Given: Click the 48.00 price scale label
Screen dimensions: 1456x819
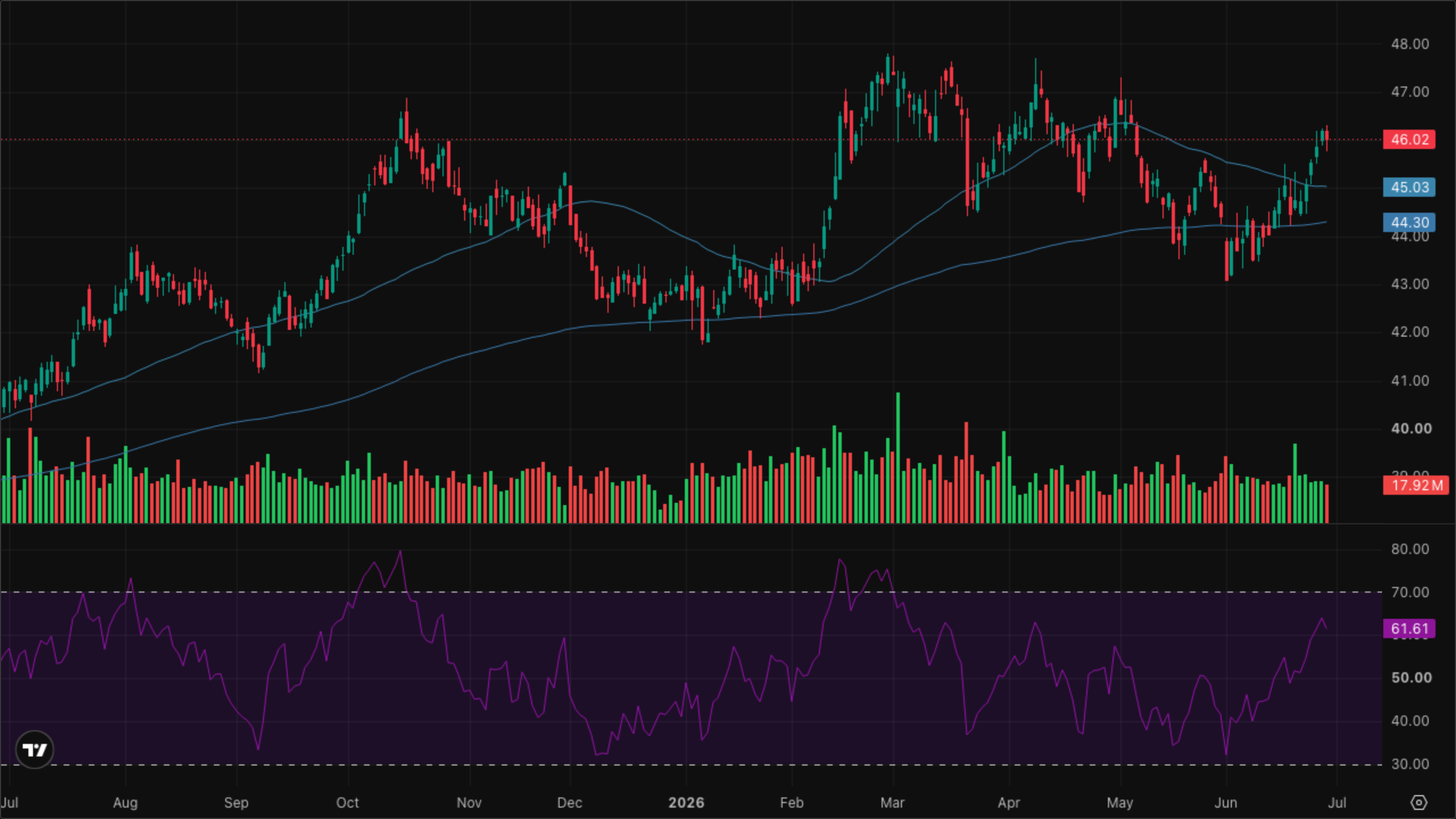Looking at the screenshot, I should pyautogui.click(x=1410, y=44).
